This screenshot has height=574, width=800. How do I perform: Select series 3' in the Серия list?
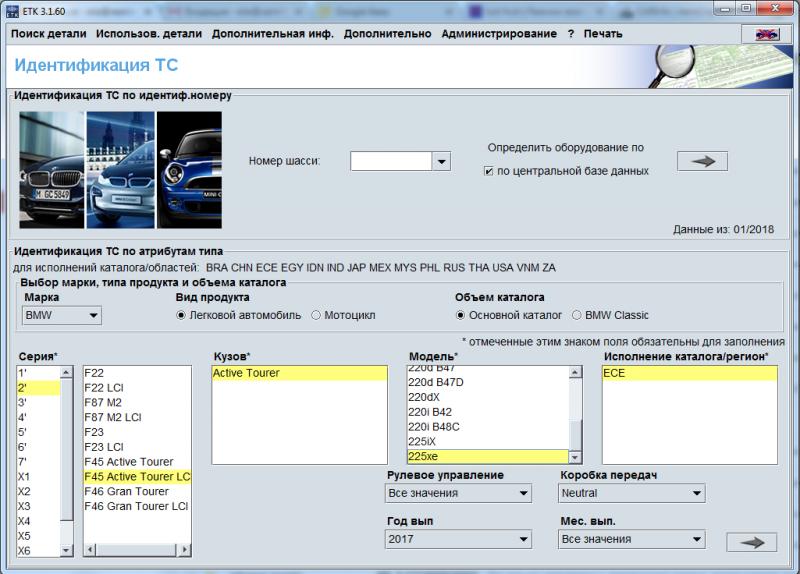(x=38, y=403)
